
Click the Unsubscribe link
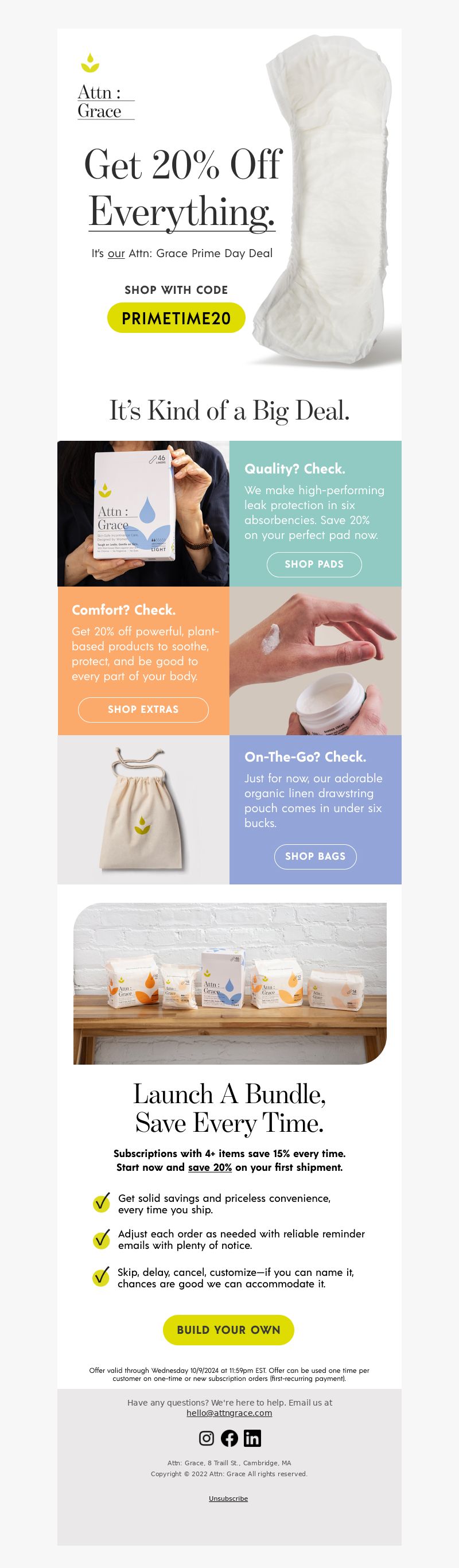(x=228, y=1498)
